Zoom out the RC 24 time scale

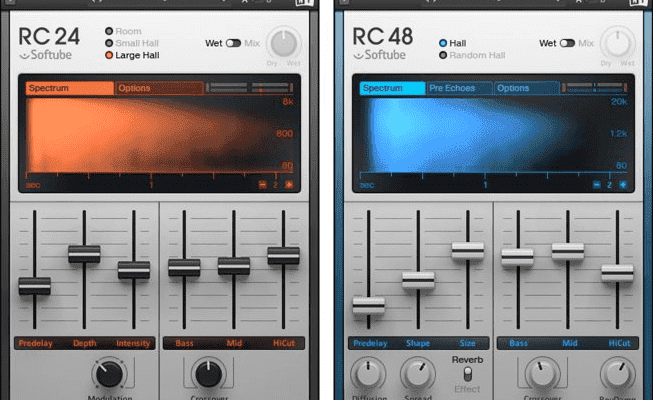pyautogui.click(x=263, y=185)
